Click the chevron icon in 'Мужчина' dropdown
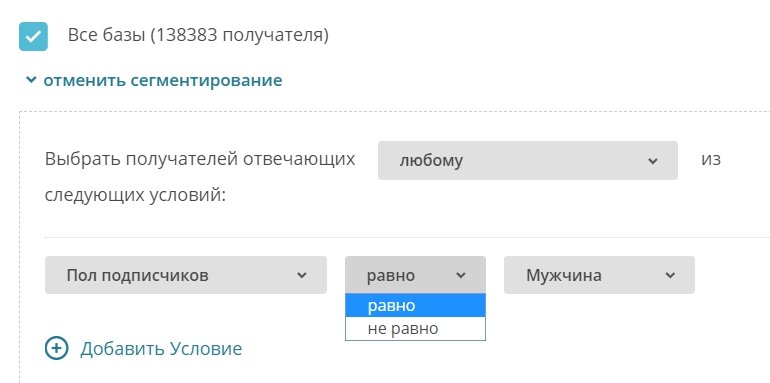The width and height of the screenshot is (770, 383). coord(670,275)
